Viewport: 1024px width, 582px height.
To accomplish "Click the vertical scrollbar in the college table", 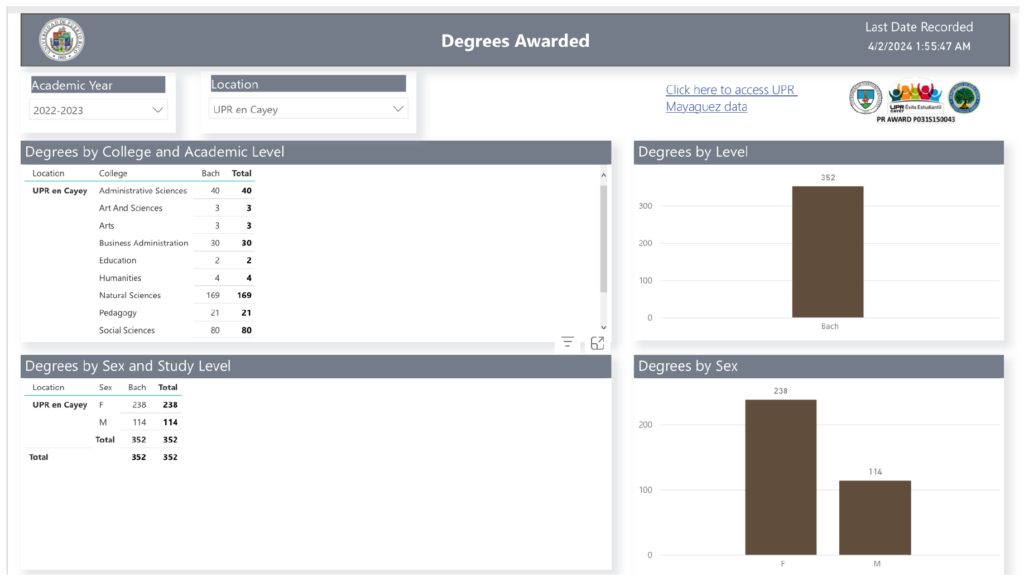I will (603, 240).
